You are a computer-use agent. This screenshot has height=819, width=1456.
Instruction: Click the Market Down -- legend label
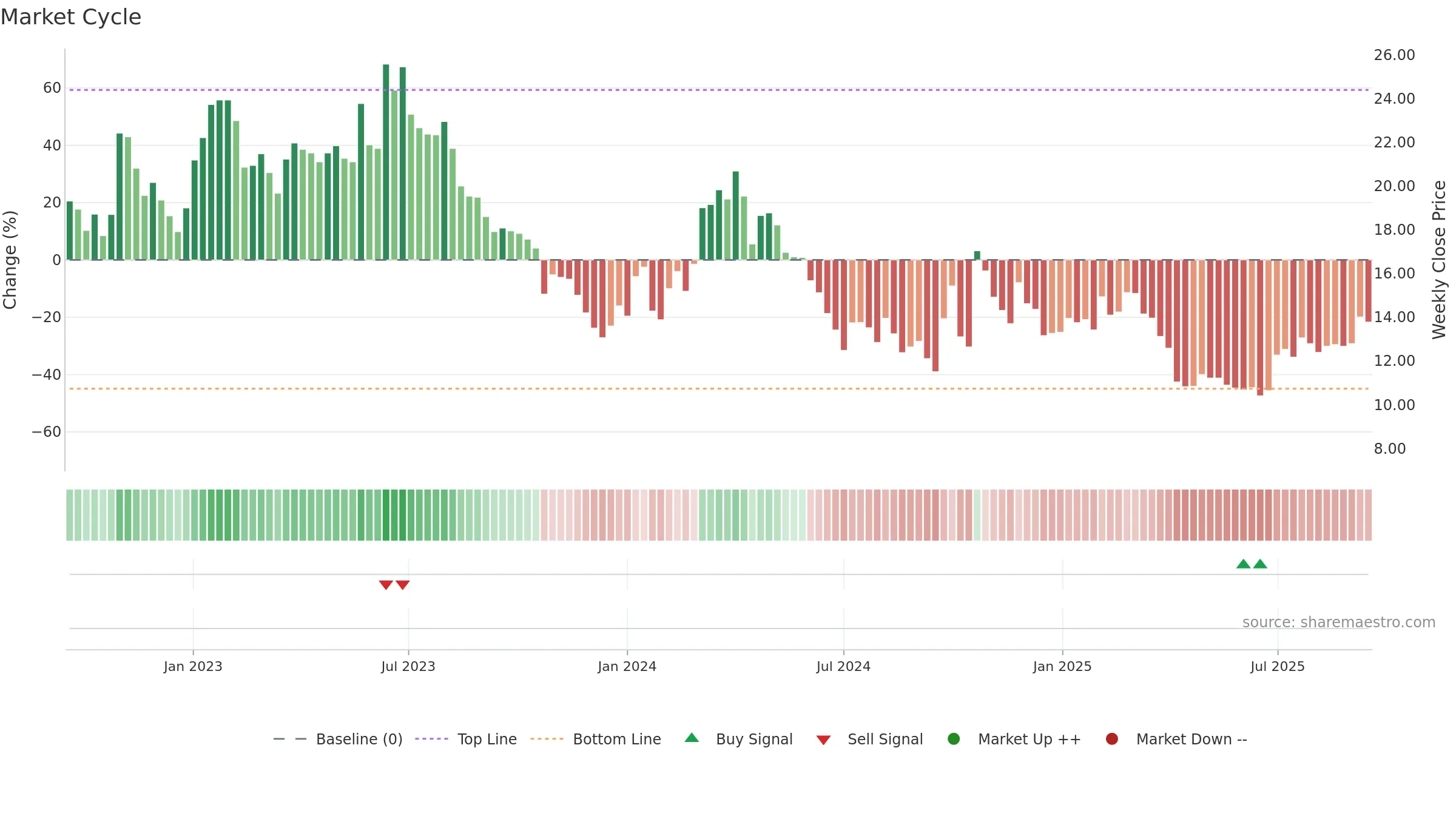[1191, 739]
